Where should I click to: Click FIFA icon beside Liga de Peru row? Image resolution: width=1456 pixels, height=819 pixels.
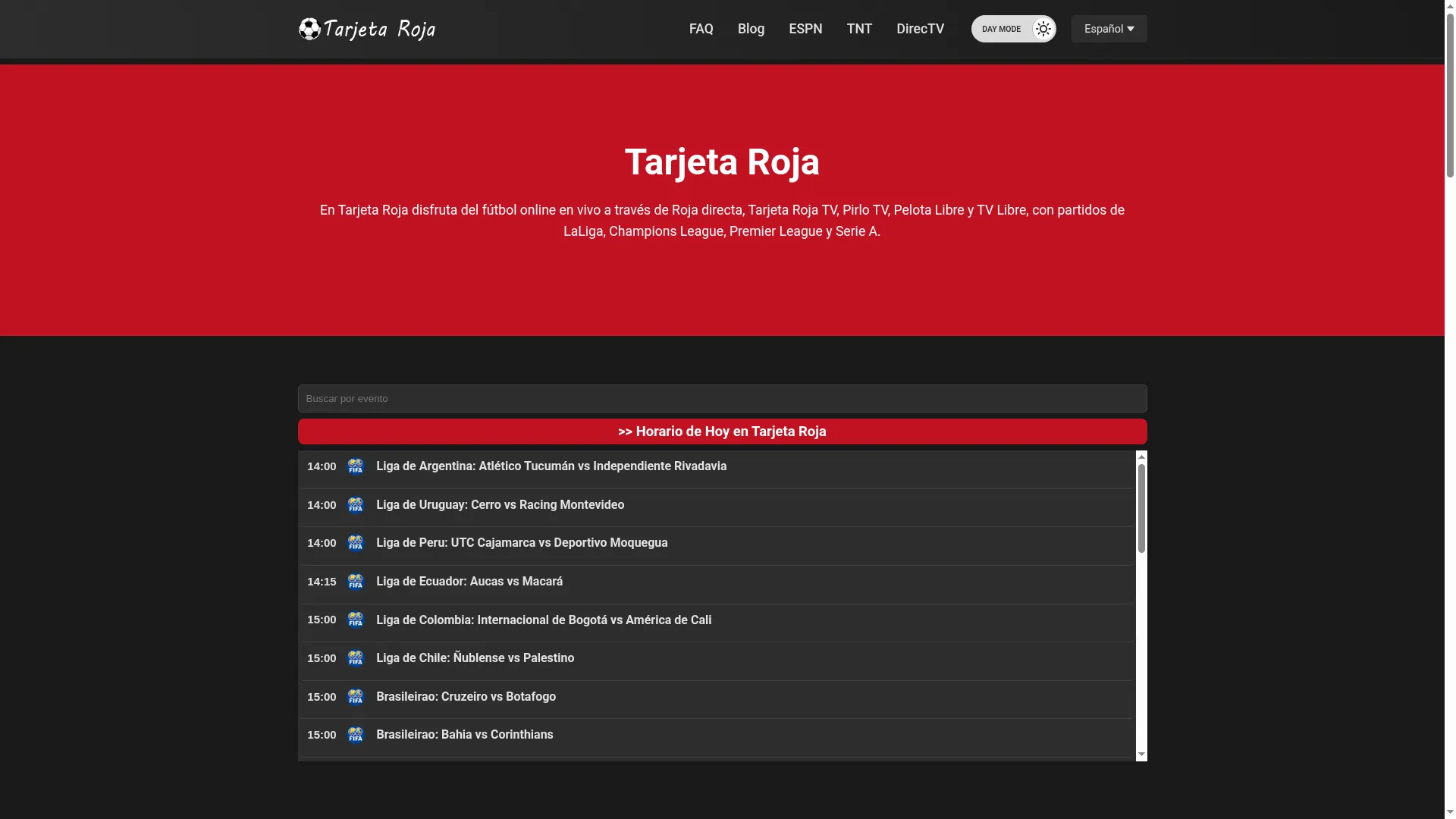click(x=356, y=543)
